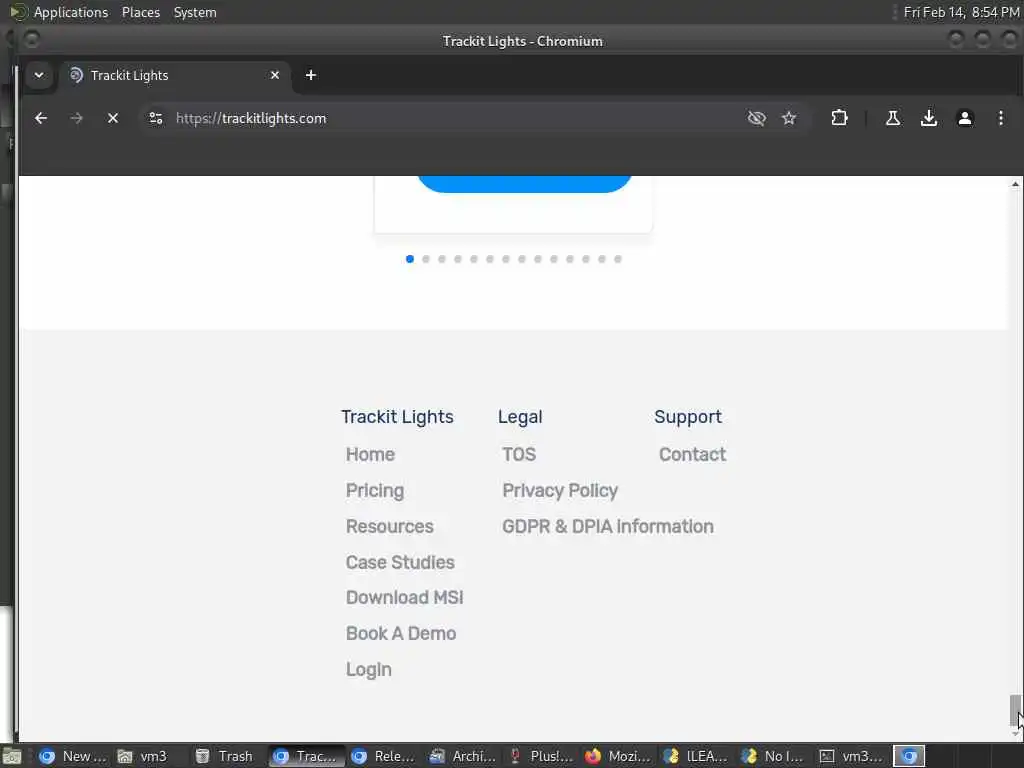The image size is (1024, 768).
Task: Open the Resources footer link
Action: tap(390, 526)
